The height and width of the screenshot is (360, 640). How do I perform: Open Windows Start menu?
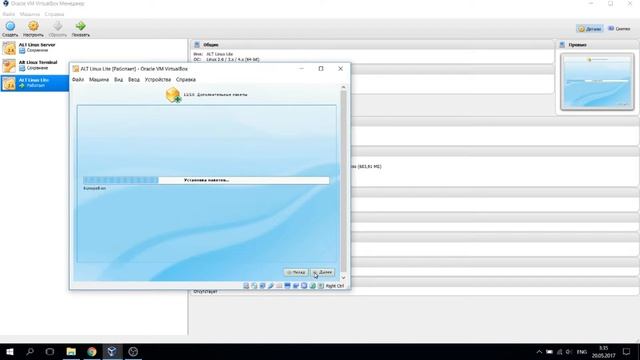[10, 351]
